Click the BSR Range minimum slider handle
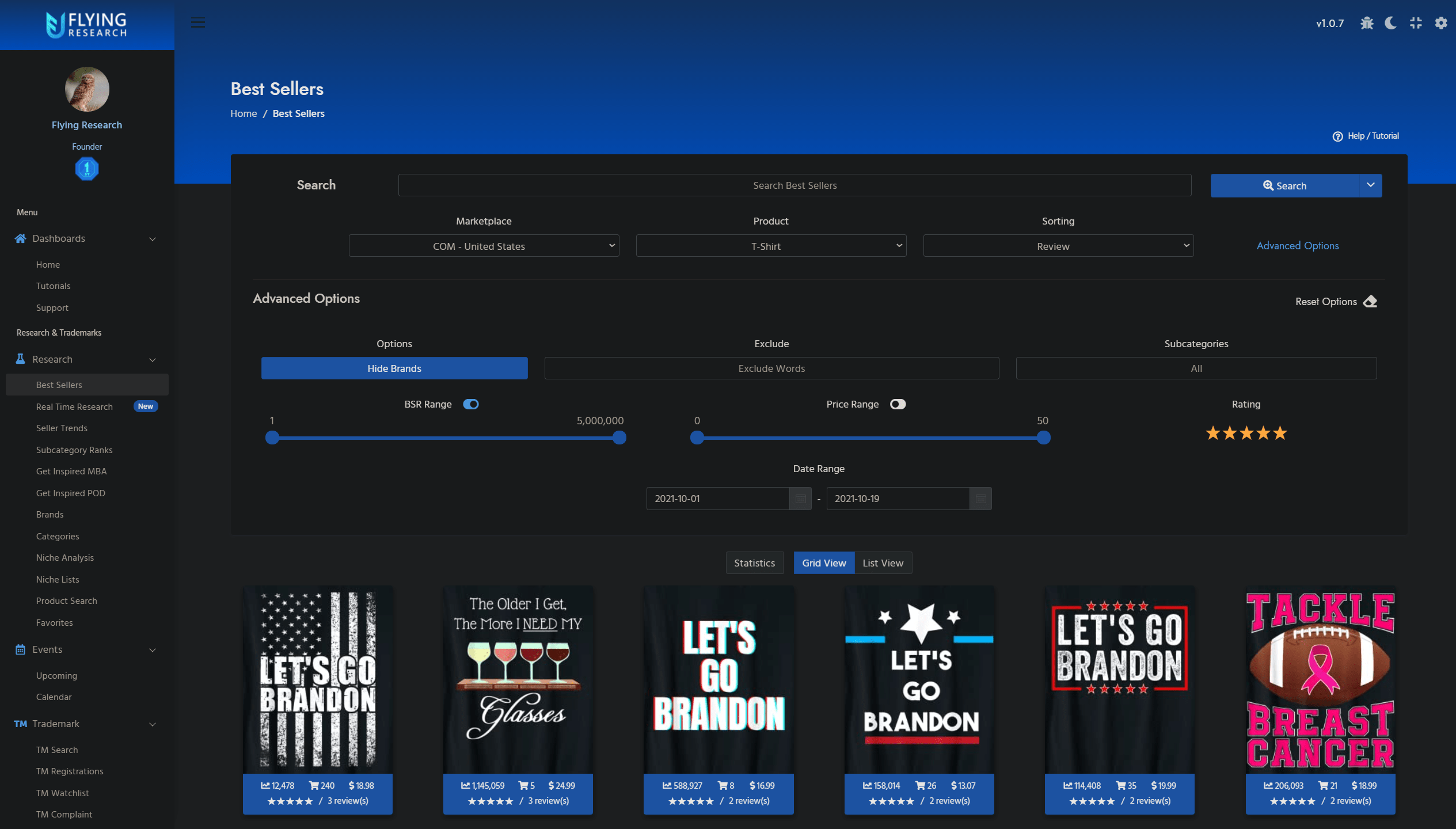The image size is (1456, 829). point(272,438)
